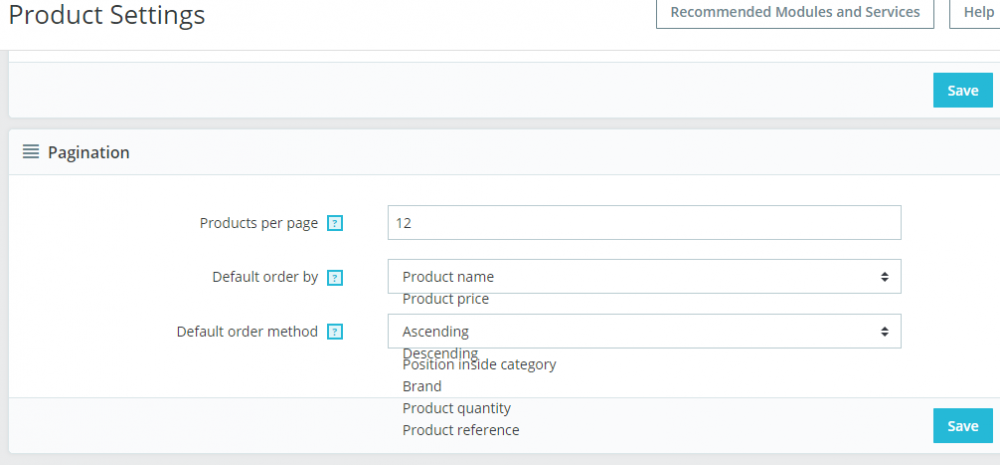Click the Default order by dropdown arrow
Viewport: 1000px width, 465px height.
[884, 276]
